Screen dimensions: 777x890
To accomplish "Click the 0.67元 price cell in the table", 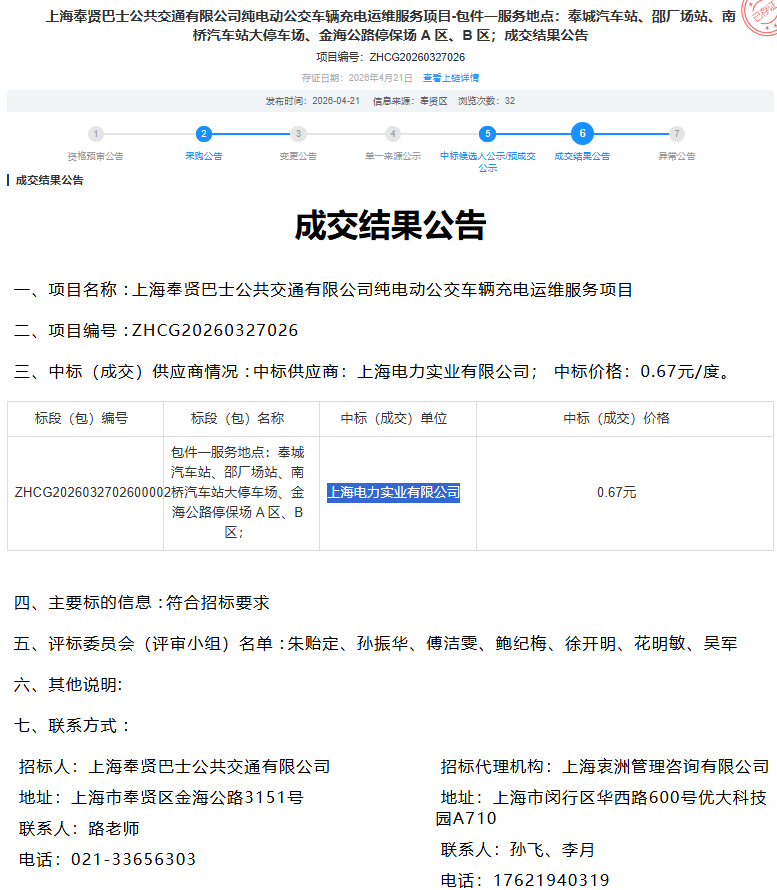I will (x=616, y=492).
